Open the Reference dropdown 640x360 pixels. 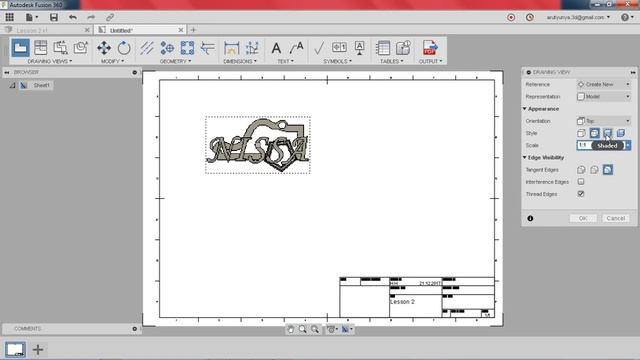604,84
